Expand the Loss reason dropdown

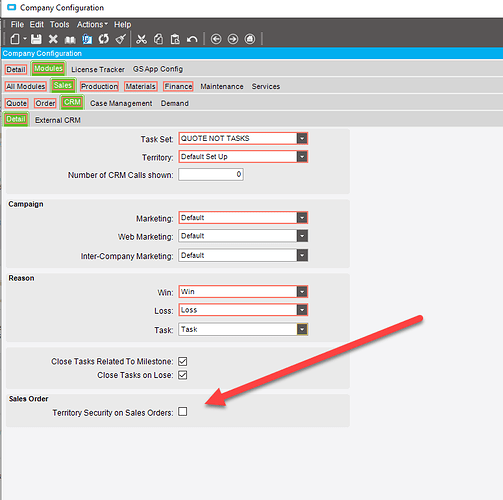(x=302, y=310)
